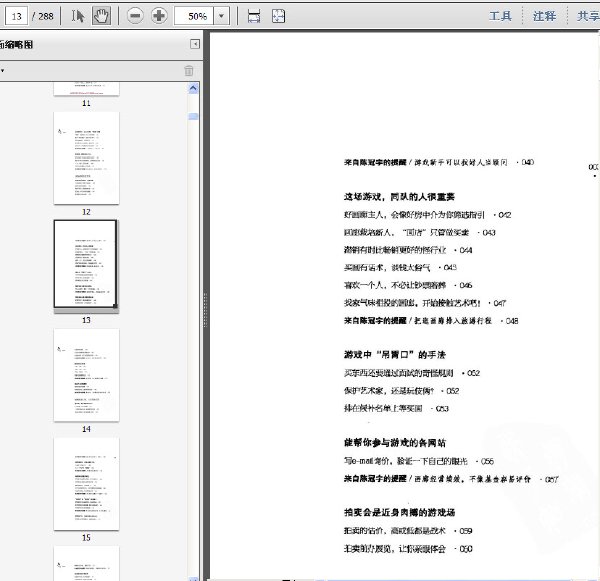
Task: Click contents entry ending with page 053
Action: click(396, 408)
